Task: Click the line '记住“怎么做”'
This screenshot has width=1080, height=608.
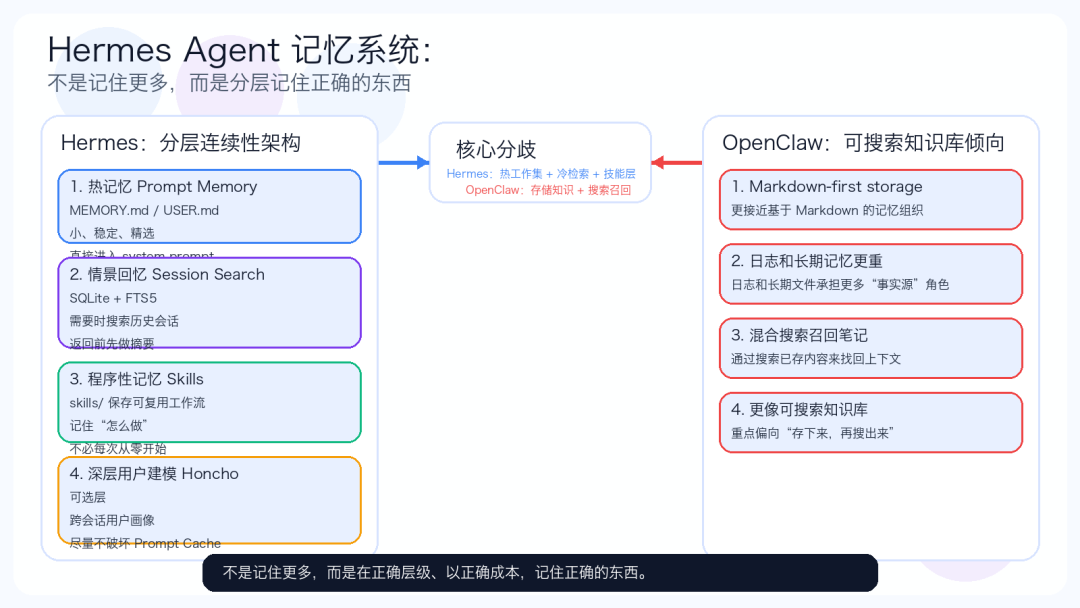Action: [108, 426]
